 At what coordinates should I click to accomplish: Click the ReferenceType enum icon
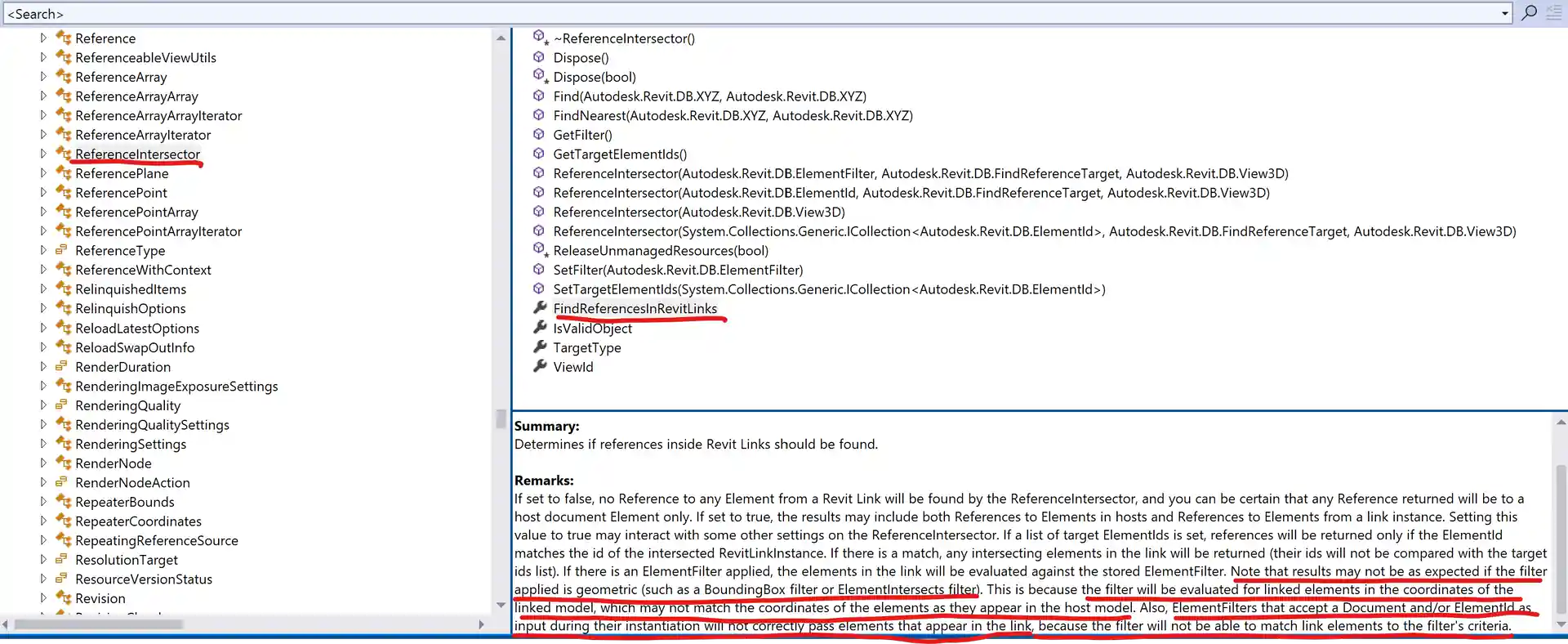click(62, 250)
